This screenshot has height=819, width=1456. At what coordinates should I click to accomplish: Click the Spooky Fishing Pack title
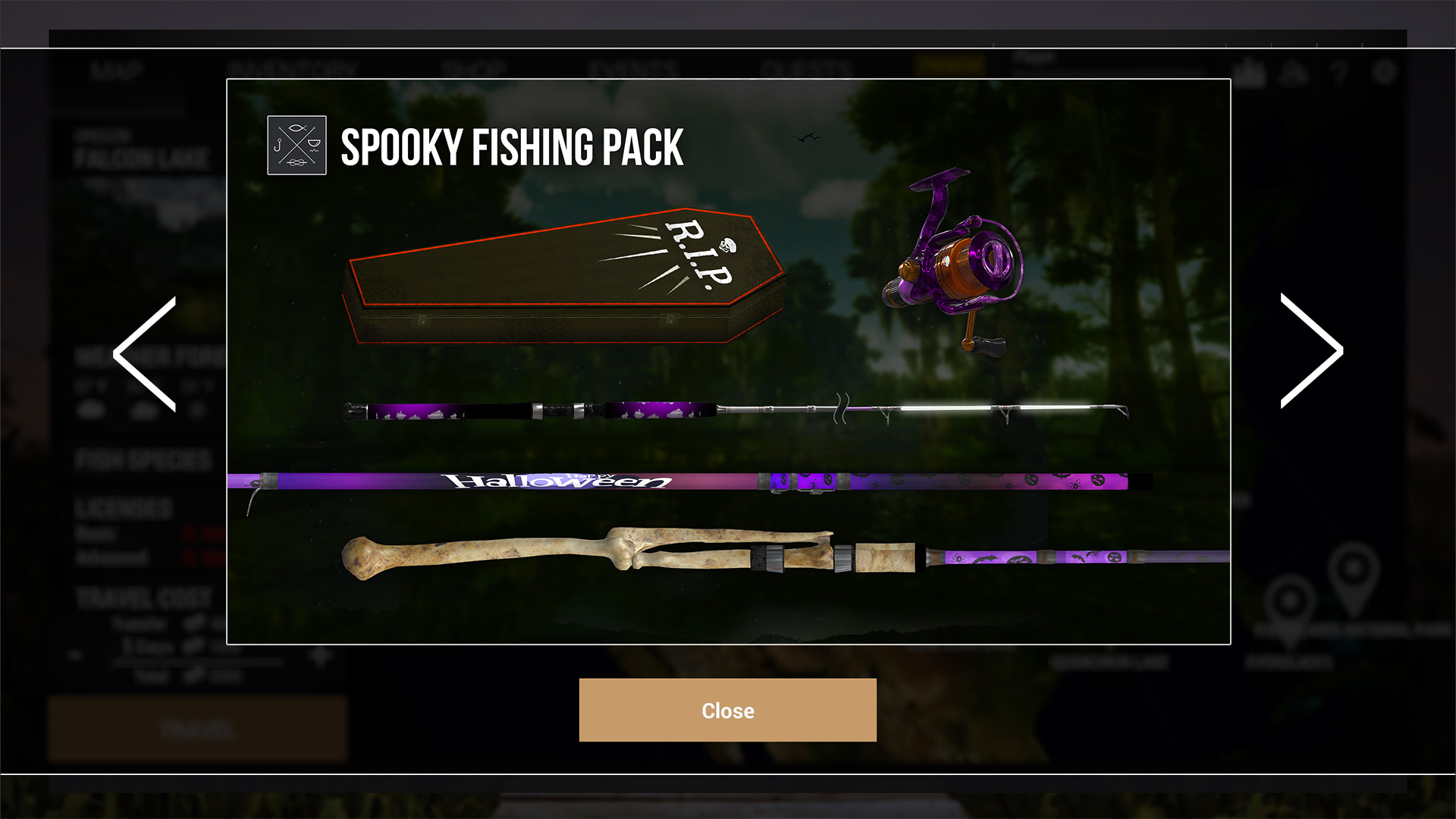tap(512, 147)
